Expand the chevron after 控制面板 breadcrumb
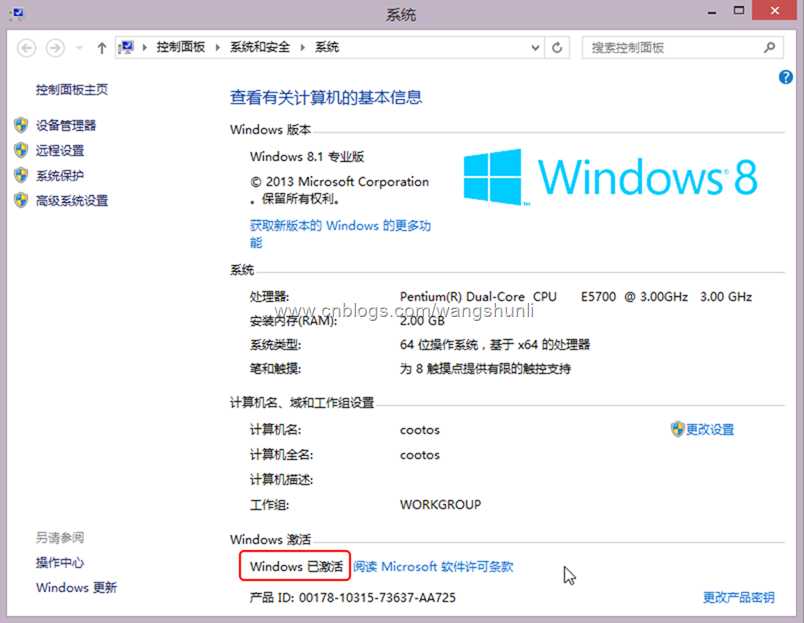 point(217,48)
